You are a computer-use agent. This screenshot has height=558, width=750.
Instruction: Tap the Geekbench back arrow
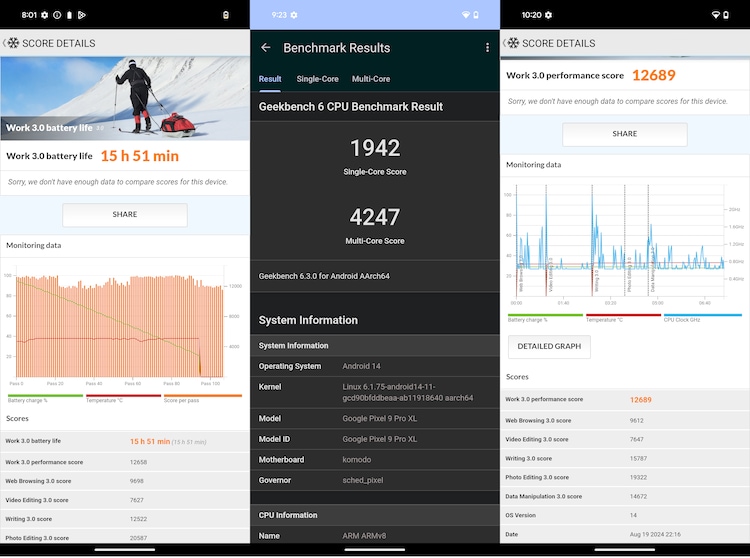266,48
